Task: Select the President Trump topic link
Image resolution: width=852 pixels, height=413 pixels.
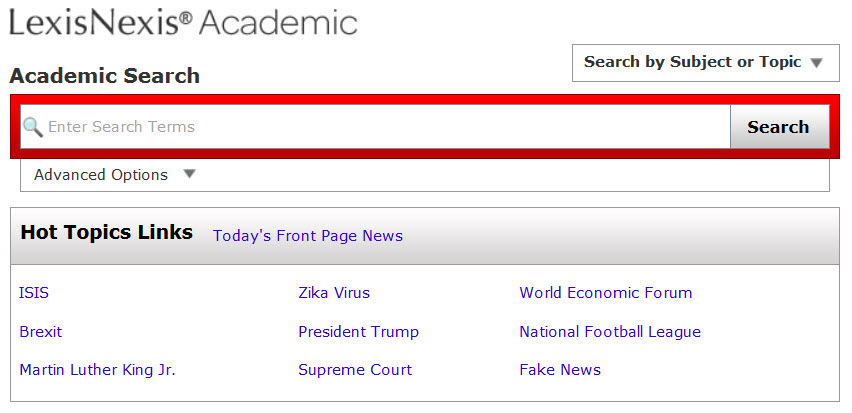Action: click(358, 331)
